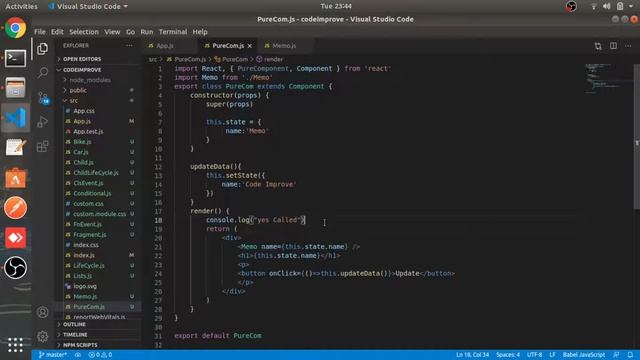Open the Extensions view
The width and height of the screenshot is (640, 360).
[42, 146]
